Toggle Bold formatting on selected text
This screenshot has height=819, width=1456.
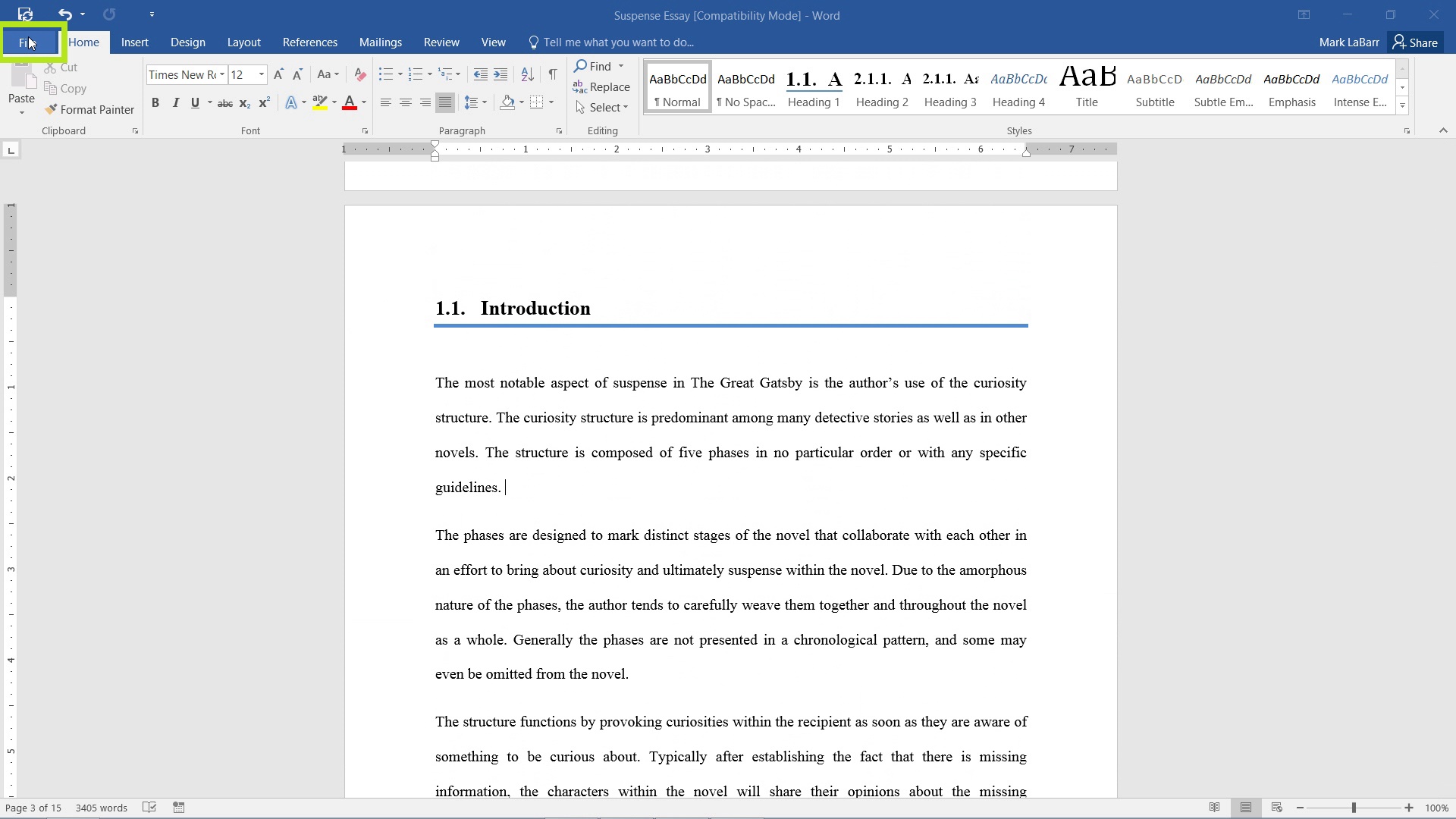coord(155,103)
